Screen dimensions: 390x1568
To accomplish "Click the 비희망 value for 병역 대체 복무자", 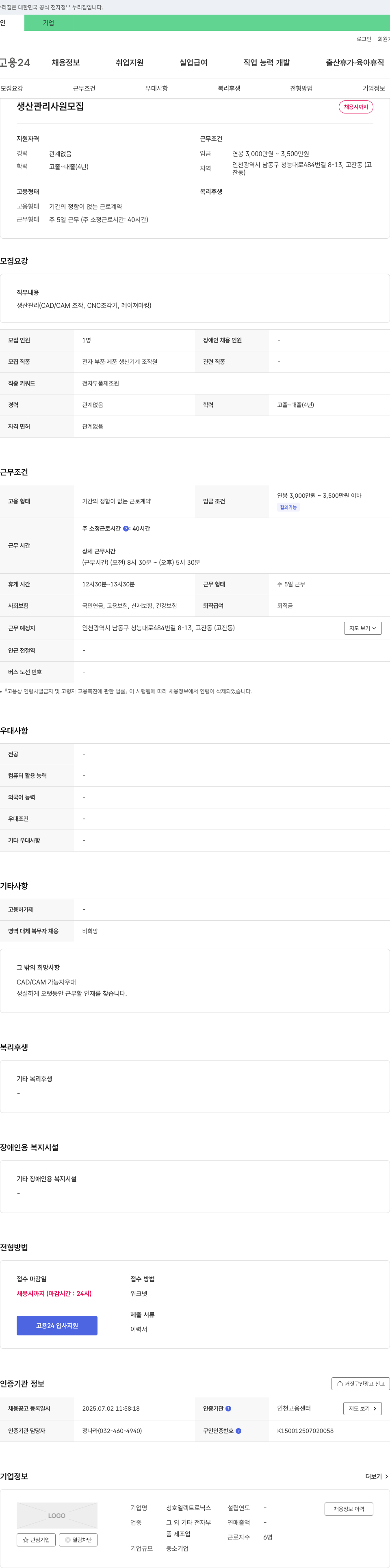I will click(x=90, y=931).
